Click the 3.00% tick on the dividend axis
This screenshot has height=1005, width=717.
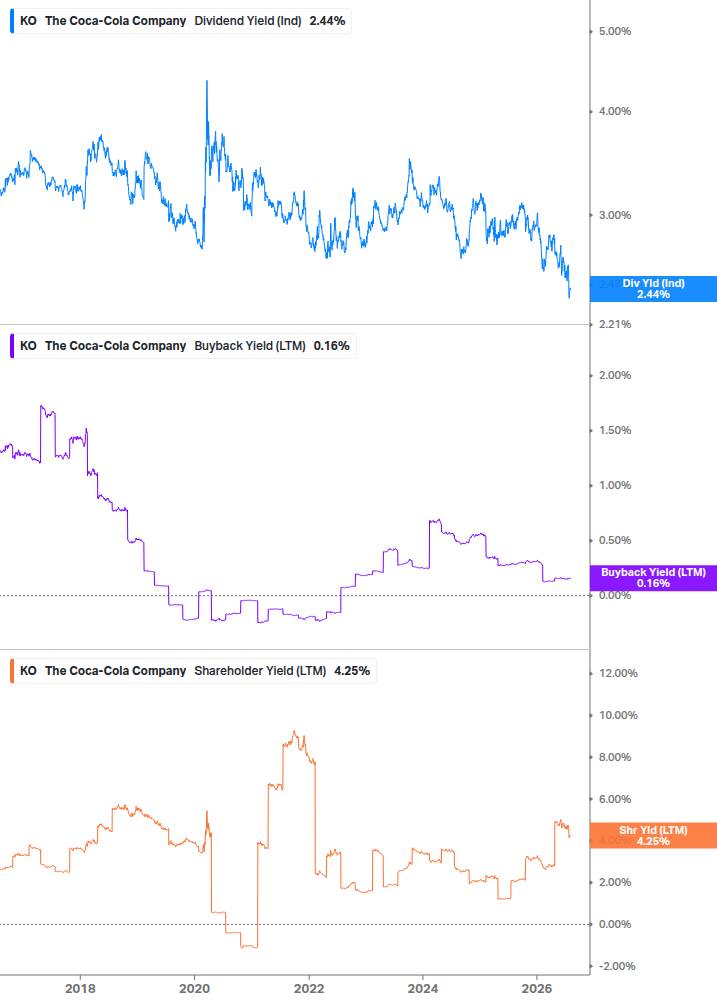[614, 215]
